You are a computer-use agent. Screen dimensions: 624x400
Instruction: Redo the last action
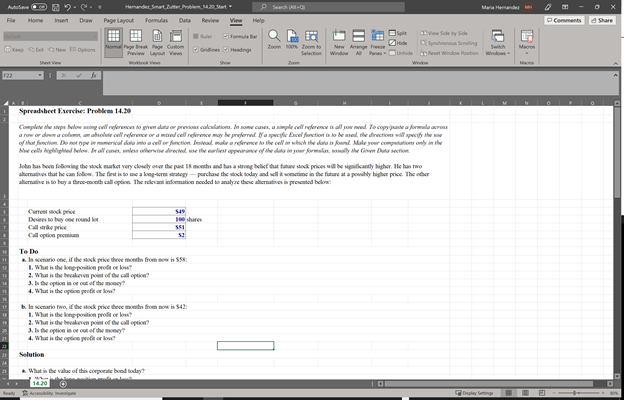click(86, 7)
